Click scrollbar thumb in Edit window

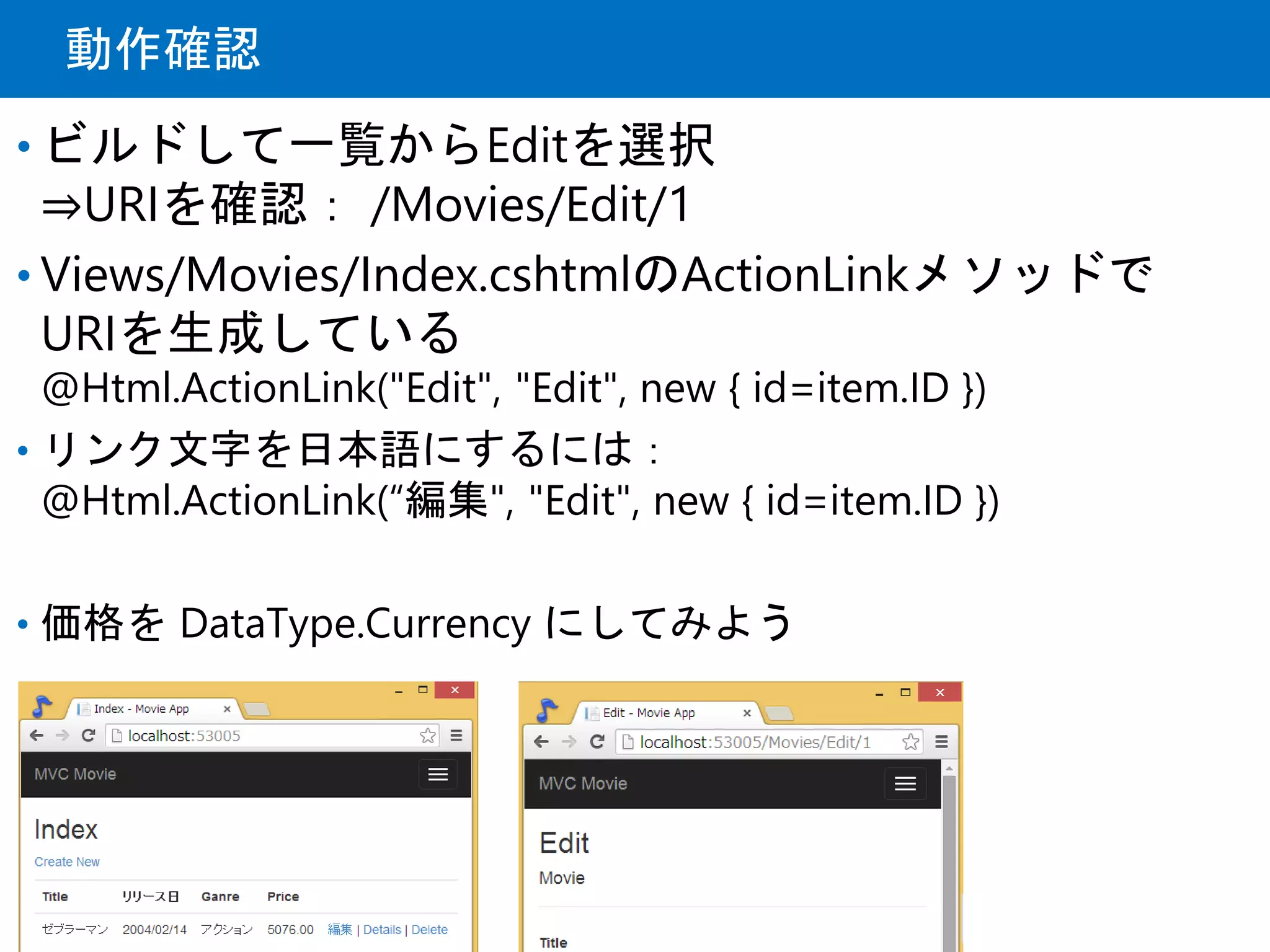(949, 863)
